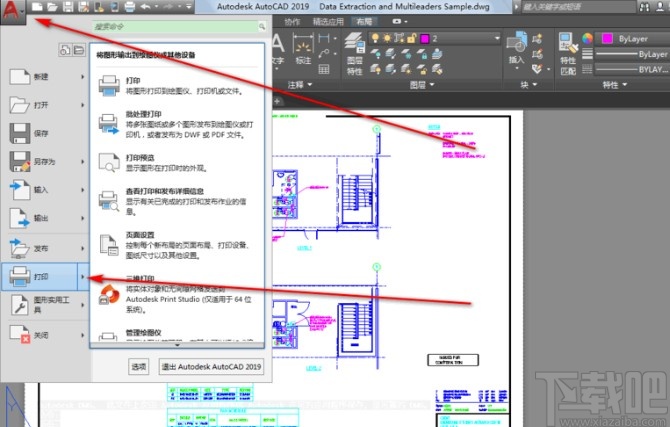Click the down arrow below the print submenu list
The width and height of the screenshot is (670, 427).
[x=177, y=345]
